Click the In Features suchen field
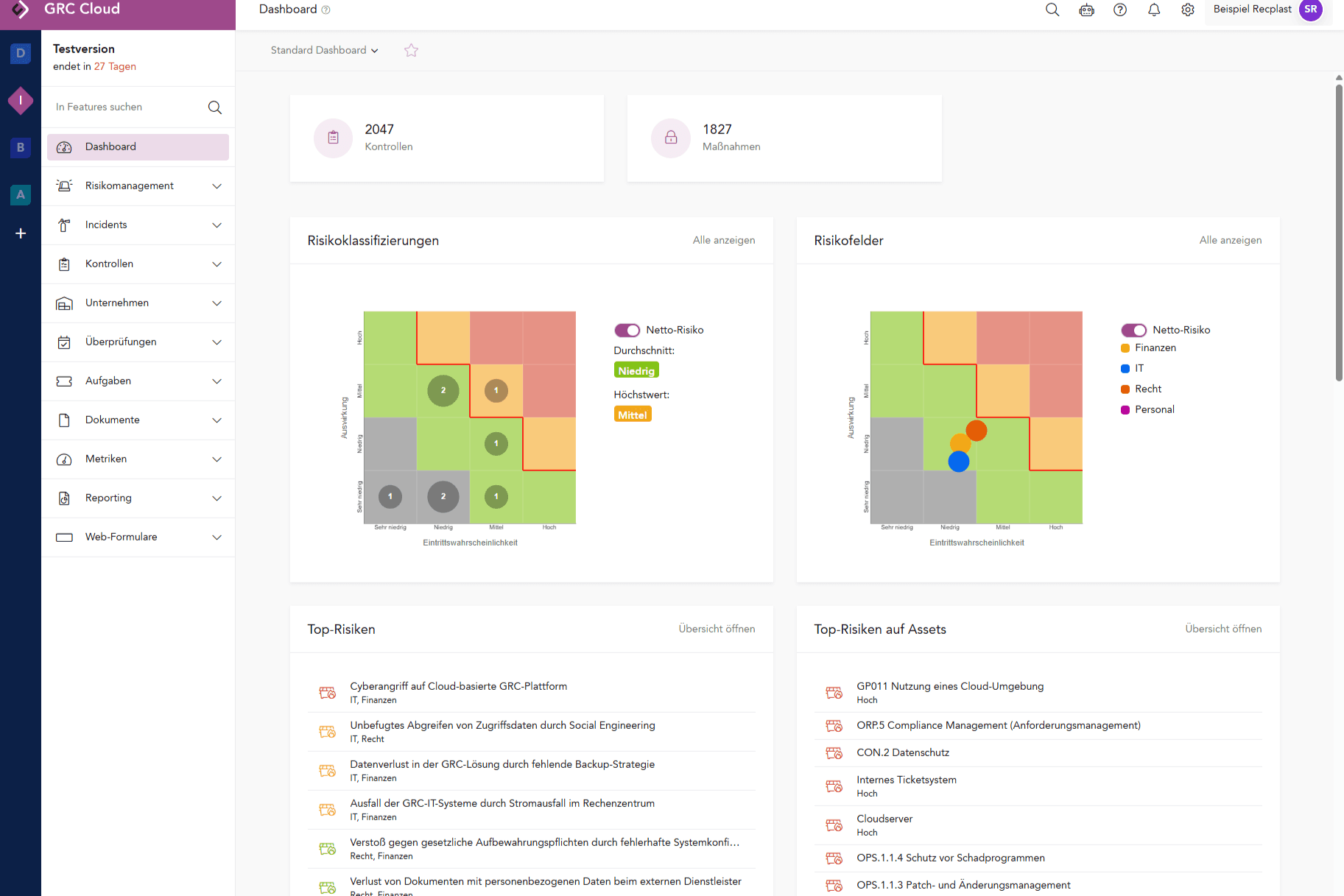Screen dimensions: 1344x896 125,107
